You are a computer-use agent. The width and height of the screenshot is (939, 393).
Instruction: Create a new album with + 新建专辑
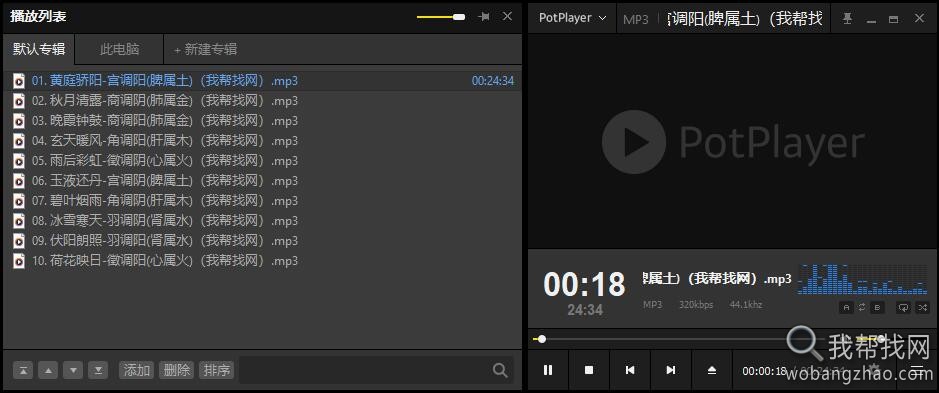[x=205, y=50]
